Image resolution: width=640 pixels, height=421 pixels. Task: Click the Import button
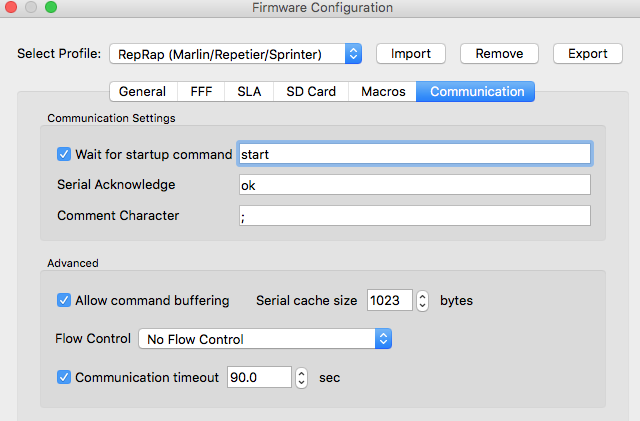(x=411, y=54)
